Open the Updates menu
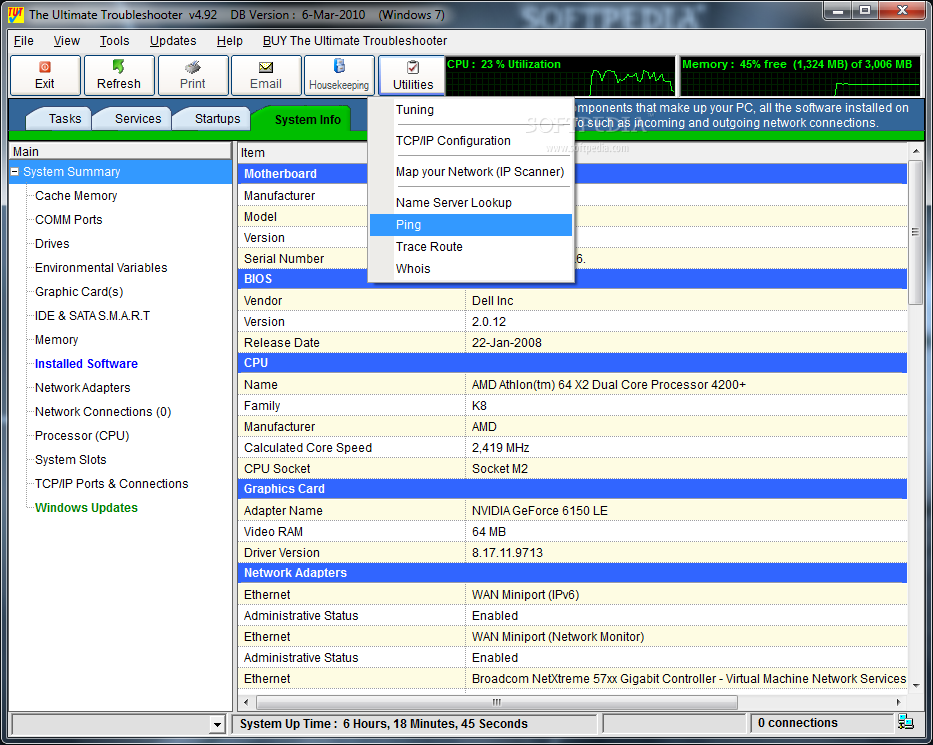 click(x=173, y=40)
